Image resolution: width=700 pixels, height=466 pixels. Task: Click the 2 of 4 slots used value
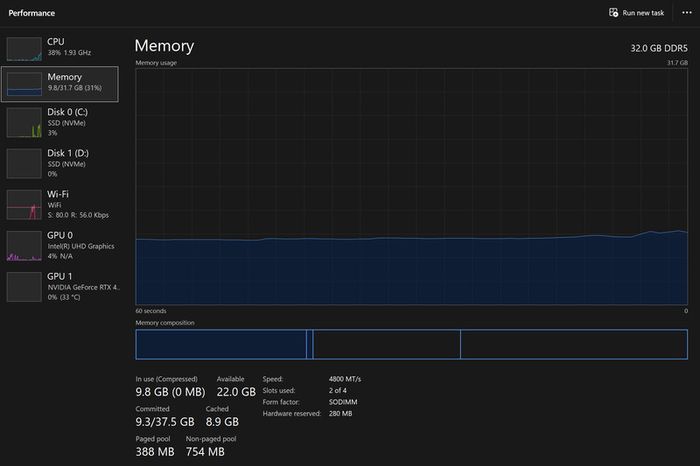[338, 391]
